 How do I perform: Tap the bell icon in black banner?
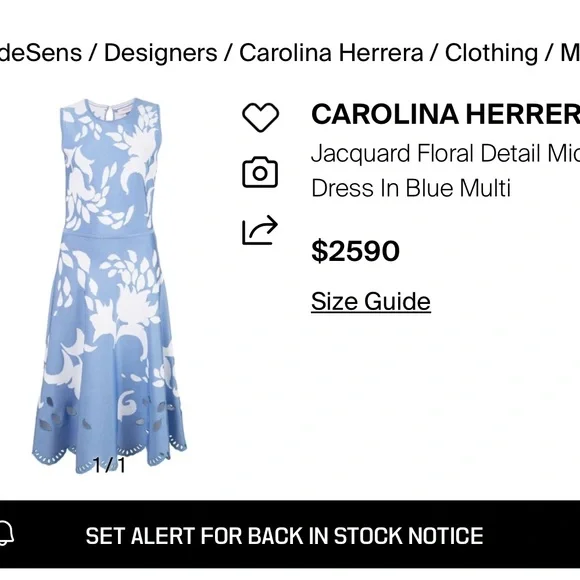click(x=6, y=533)
